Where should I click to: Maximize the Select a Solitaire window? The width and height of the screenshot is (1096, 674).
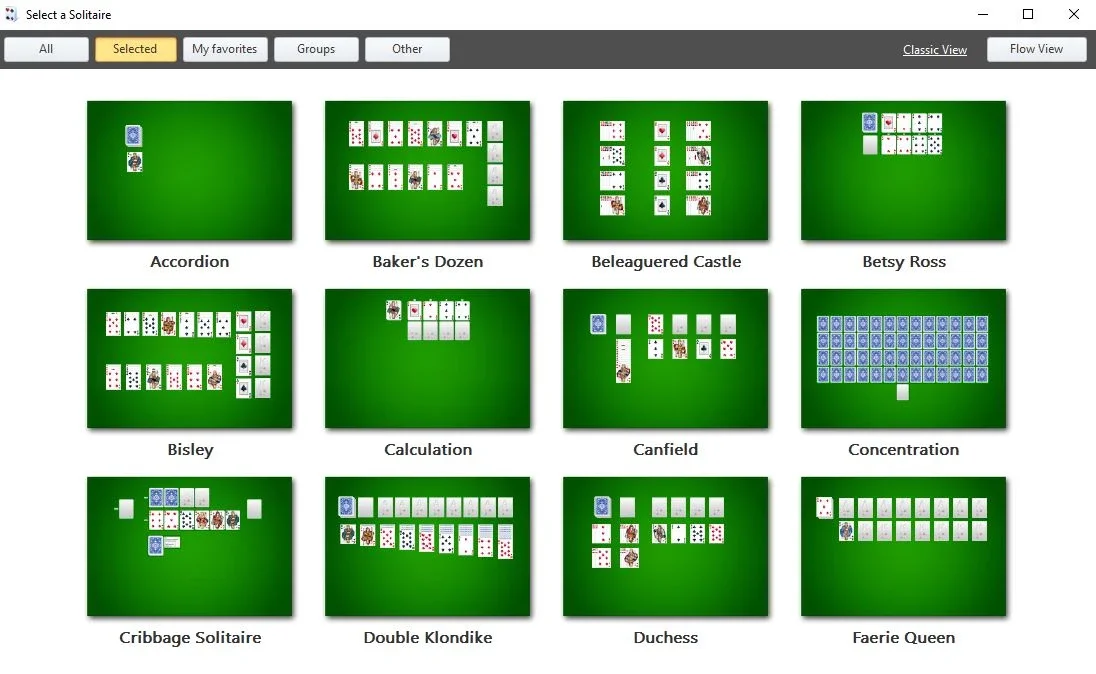tap(1028, 14)
